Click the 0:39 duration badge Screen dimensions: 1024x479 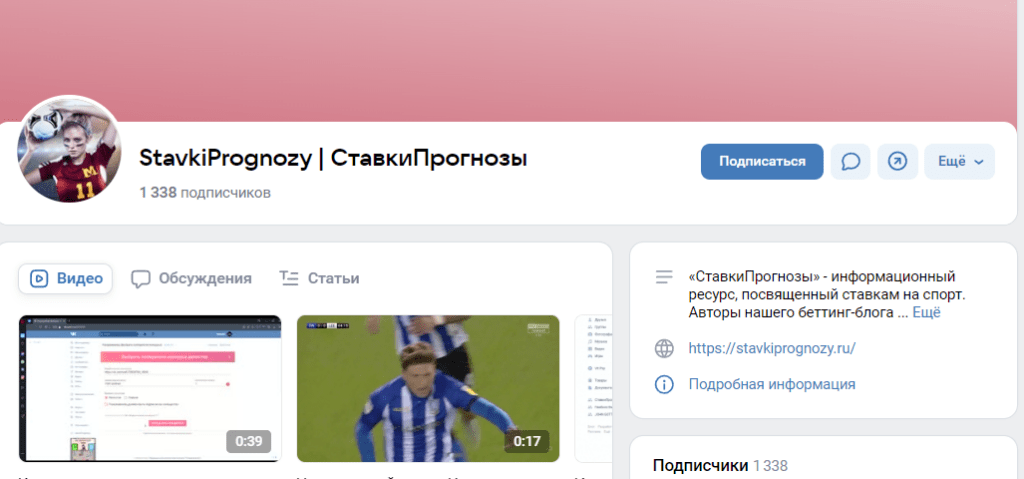point(249,441)
